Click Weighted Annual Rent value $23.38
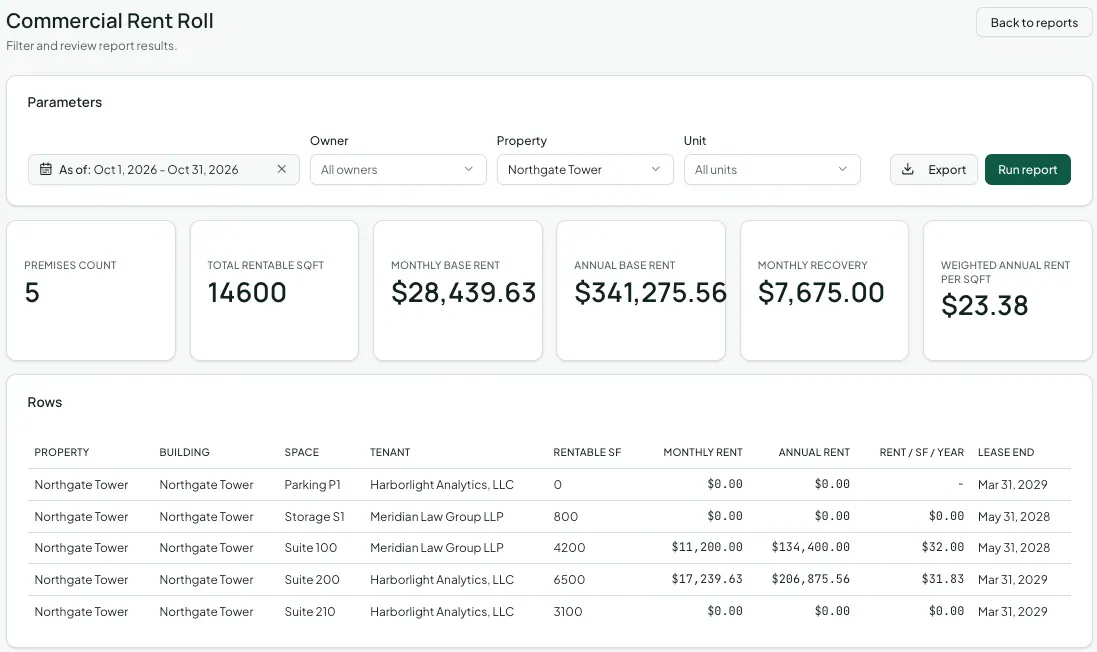The image size is (1097, 652). pyautogui.click(x=984, y=306)
